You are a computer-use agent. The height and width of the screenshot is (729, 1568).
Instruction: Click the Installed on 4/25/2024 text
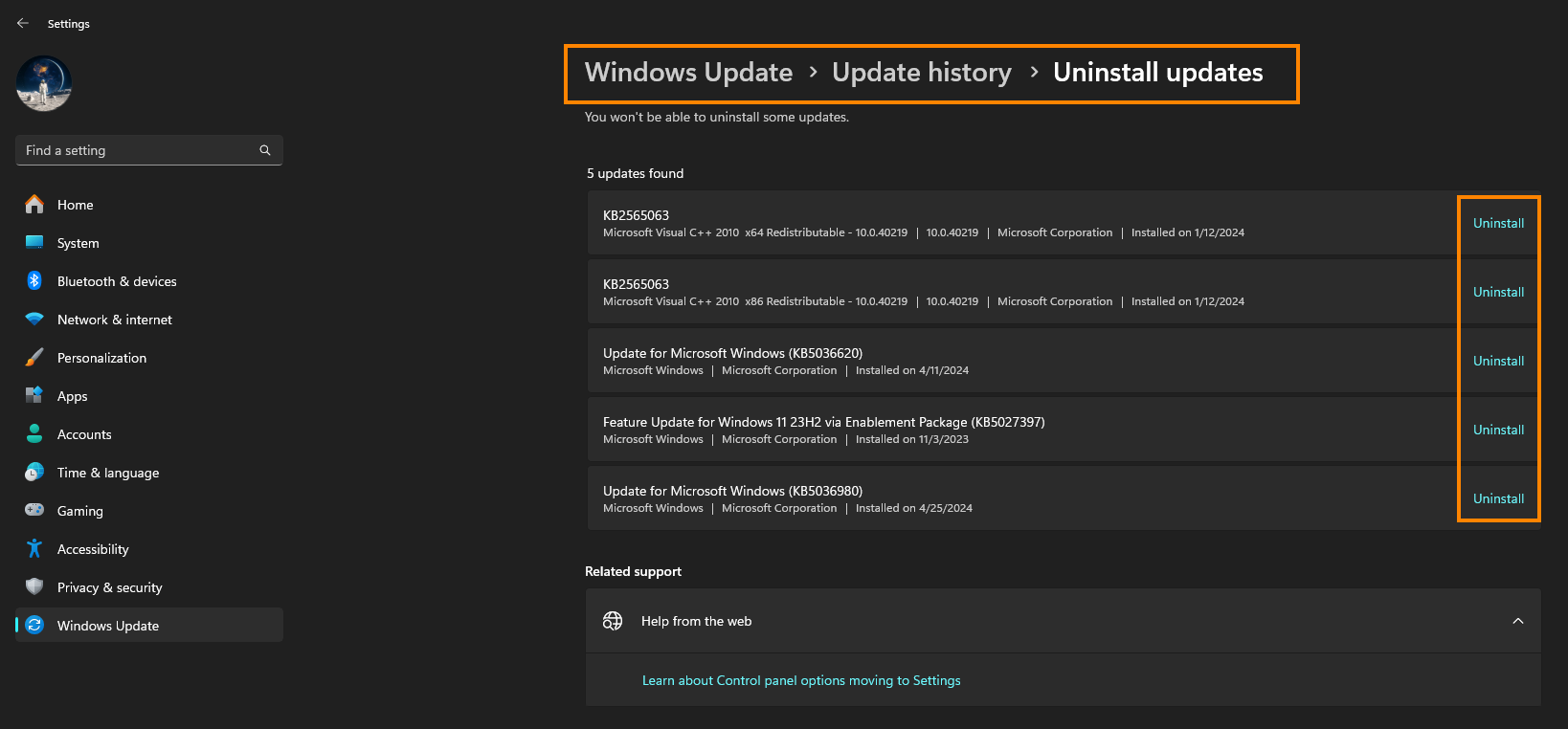[914, 508]
